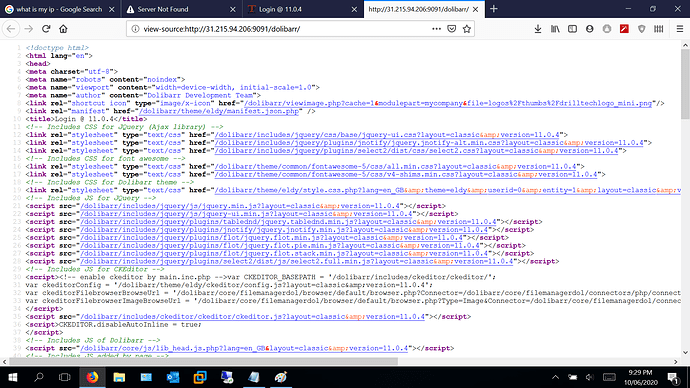Image resolution: width=690 pixels, height=388 pixels.
Task: Switch to the Login @ 11.0.4 tab
Action: coord(302,9)
